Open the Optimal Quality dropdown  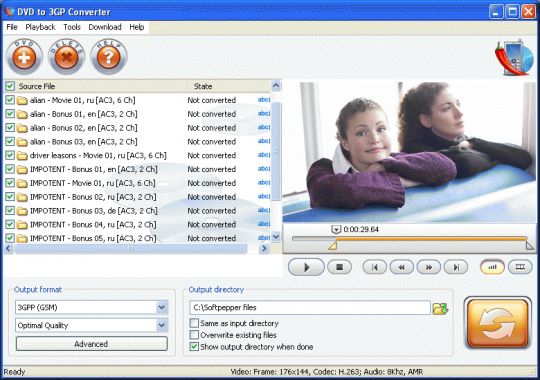[162, 325]
